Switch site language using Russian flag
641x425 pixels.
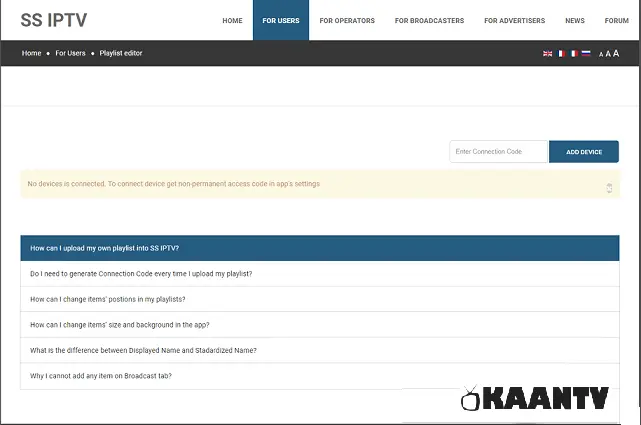(x=586, y=53)
